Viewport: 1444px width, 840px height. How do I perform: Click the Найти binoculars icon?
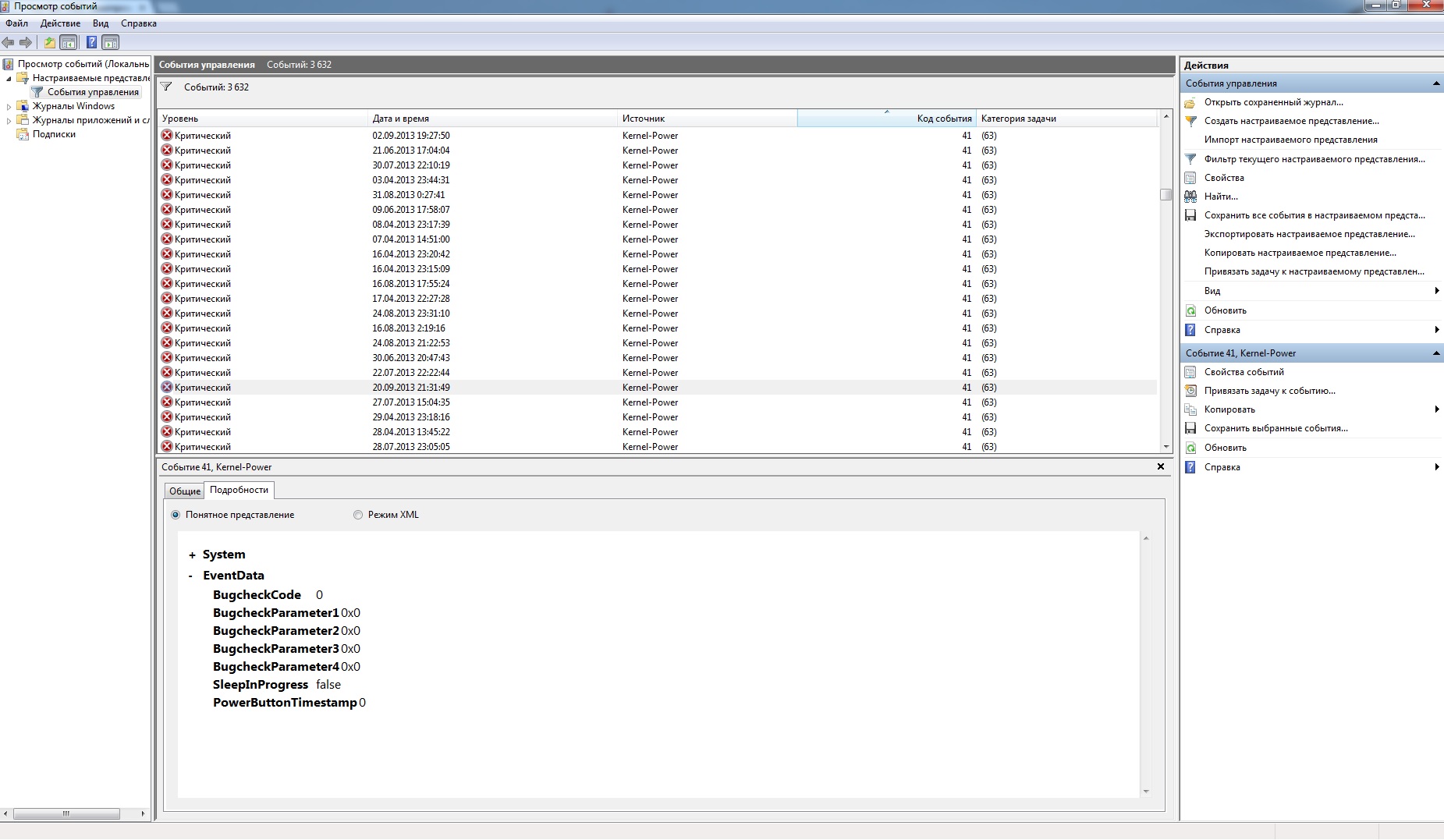pos(1190,197)
